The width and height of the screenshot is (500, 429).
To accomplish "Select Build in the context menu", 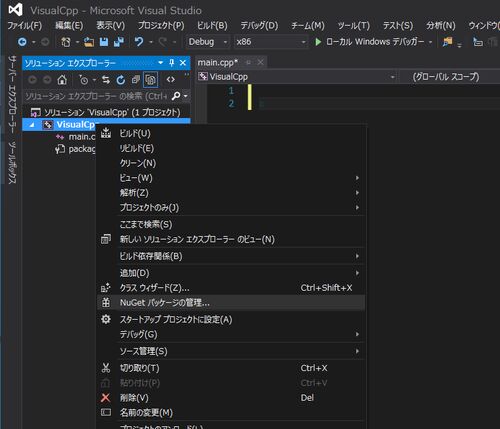I will (231, 133).
